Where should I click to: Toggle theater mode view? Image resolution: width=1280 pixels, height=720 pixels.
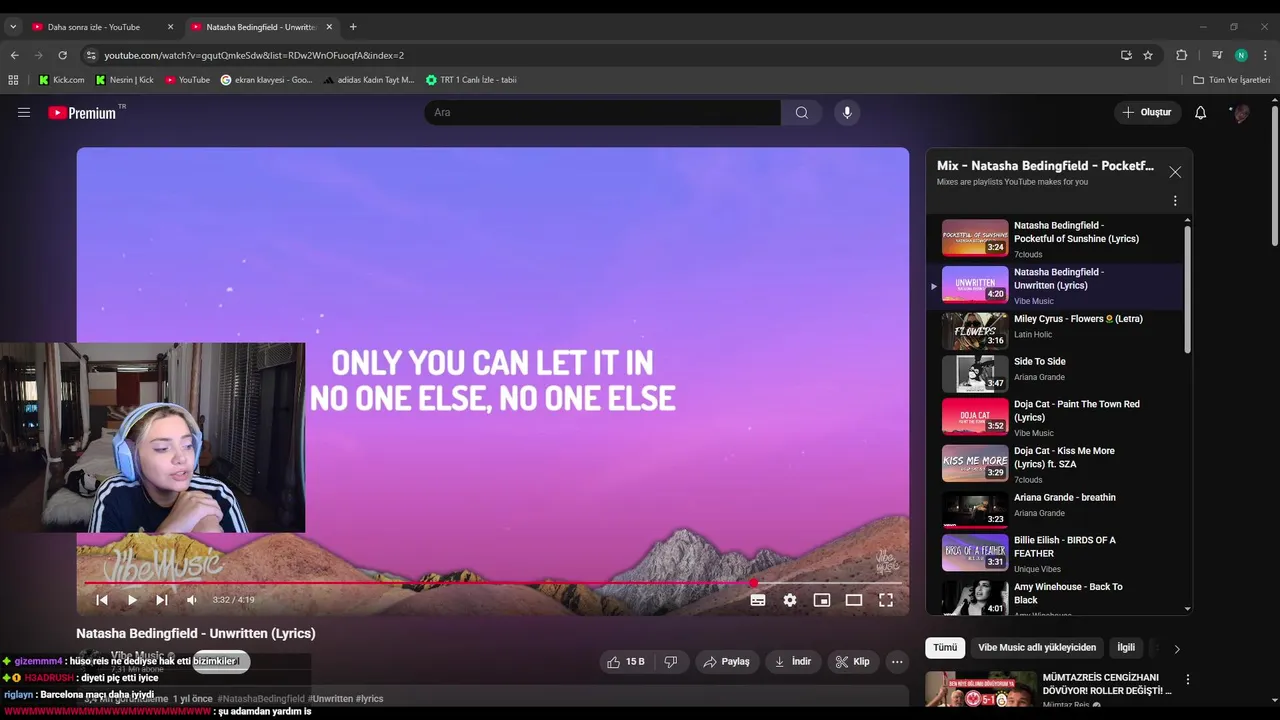(x=854, y=600)
